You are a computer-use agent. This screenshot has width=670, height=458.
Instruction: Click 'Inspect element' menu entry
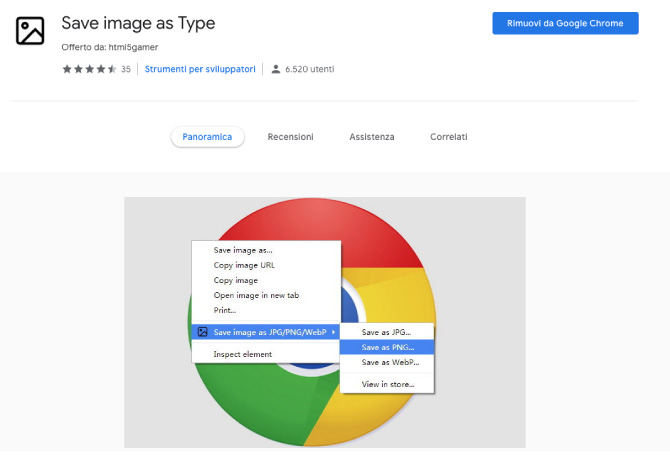point(266,354)
